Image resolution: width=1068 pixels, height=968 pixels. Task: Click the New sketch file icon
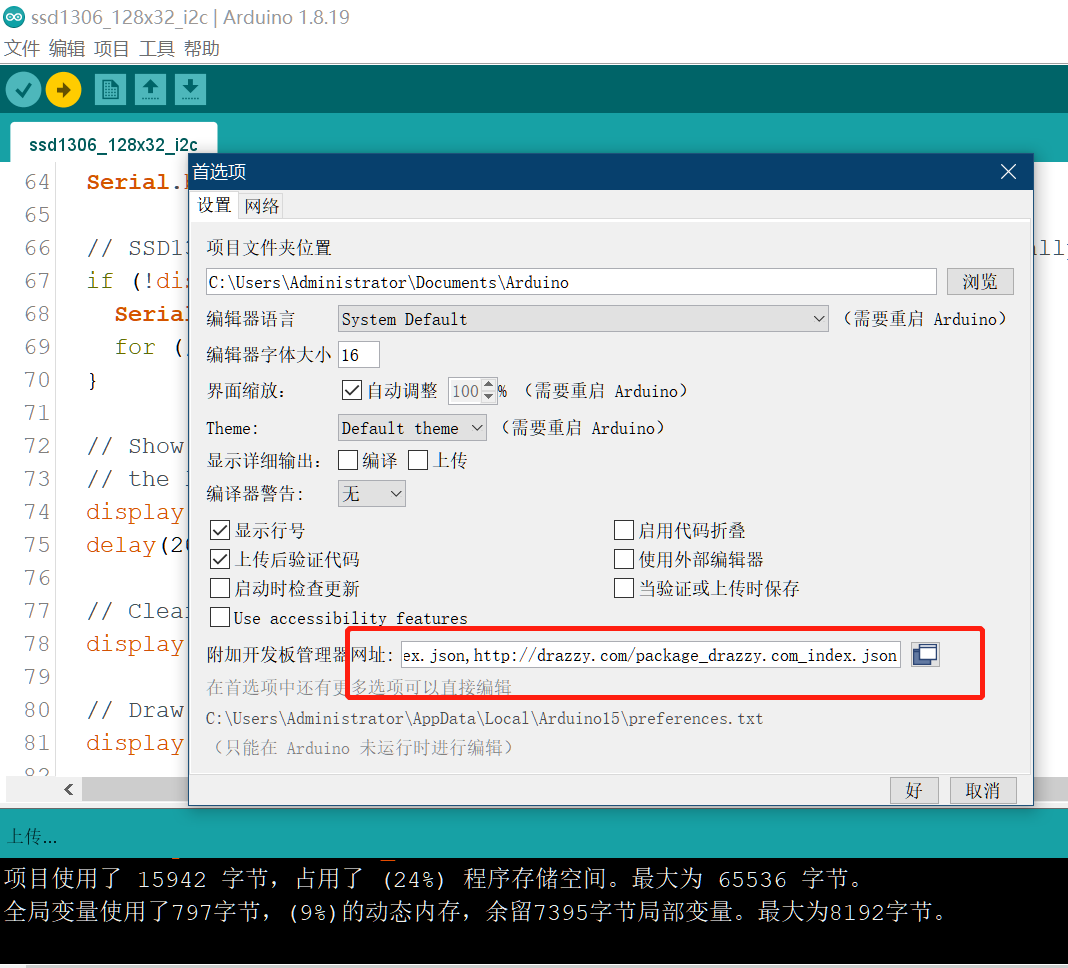pyautogui.click(x=110, y=90)
